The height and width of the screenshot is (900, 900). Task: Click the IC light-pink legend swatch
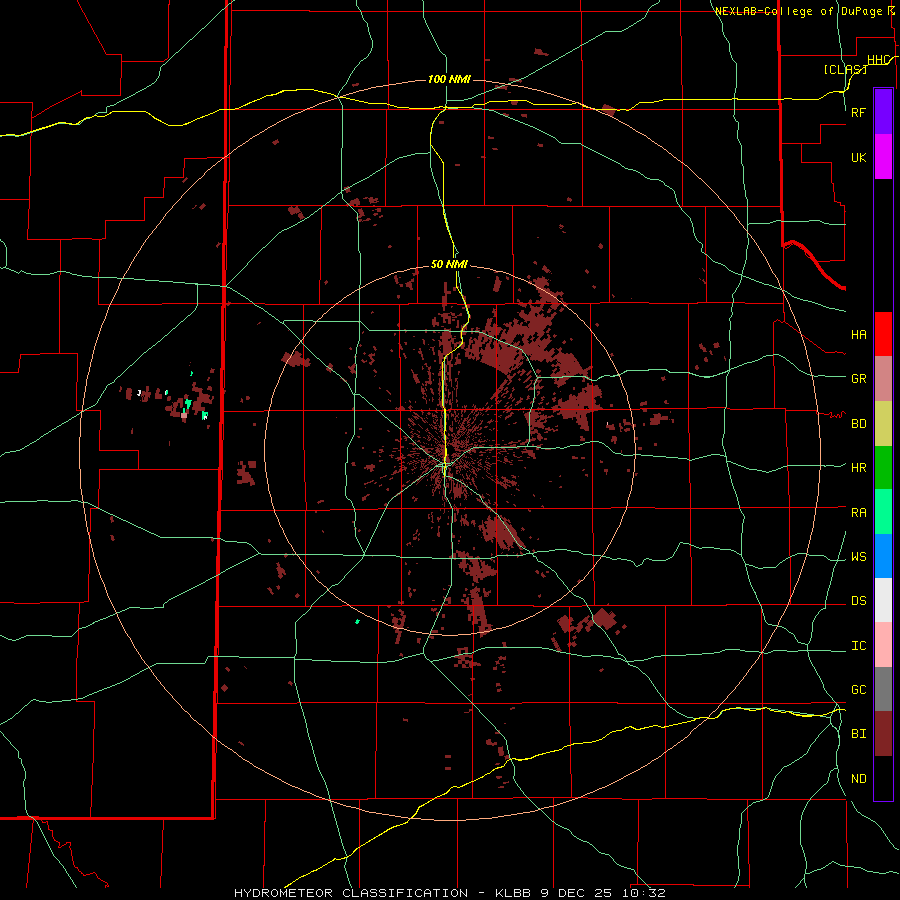[883, 645]
